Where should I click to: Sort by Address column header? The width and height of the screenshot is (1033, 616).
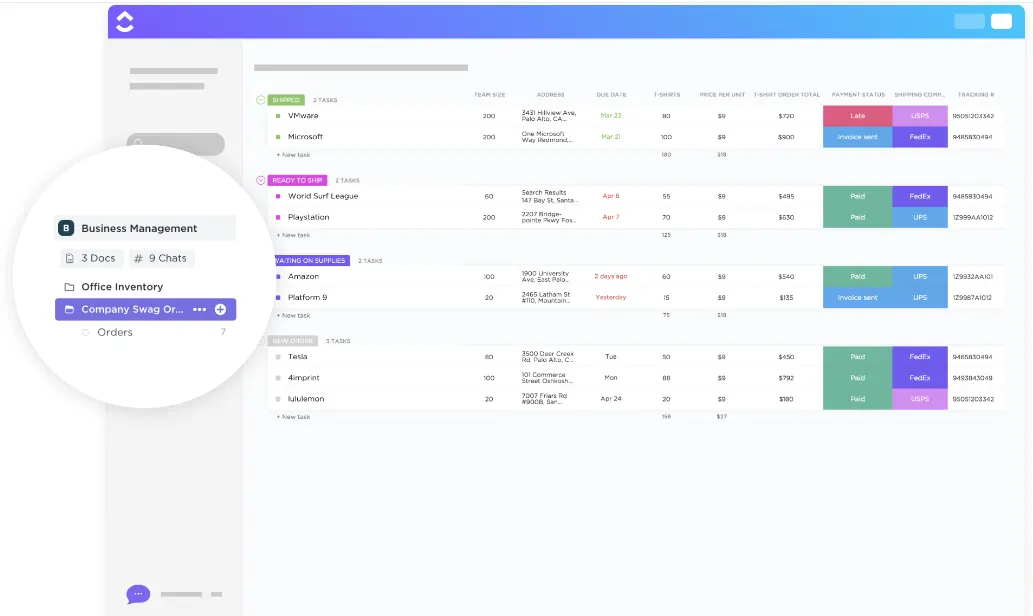click(x=550, y=95)
